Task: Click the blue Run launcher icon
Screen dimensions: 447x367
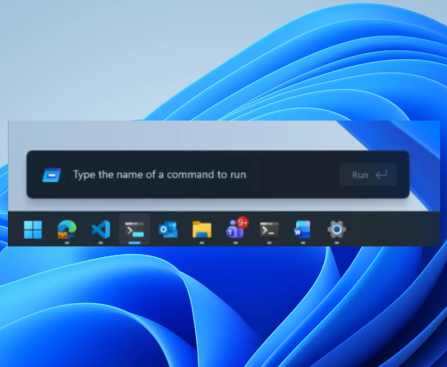Action: 52,175
